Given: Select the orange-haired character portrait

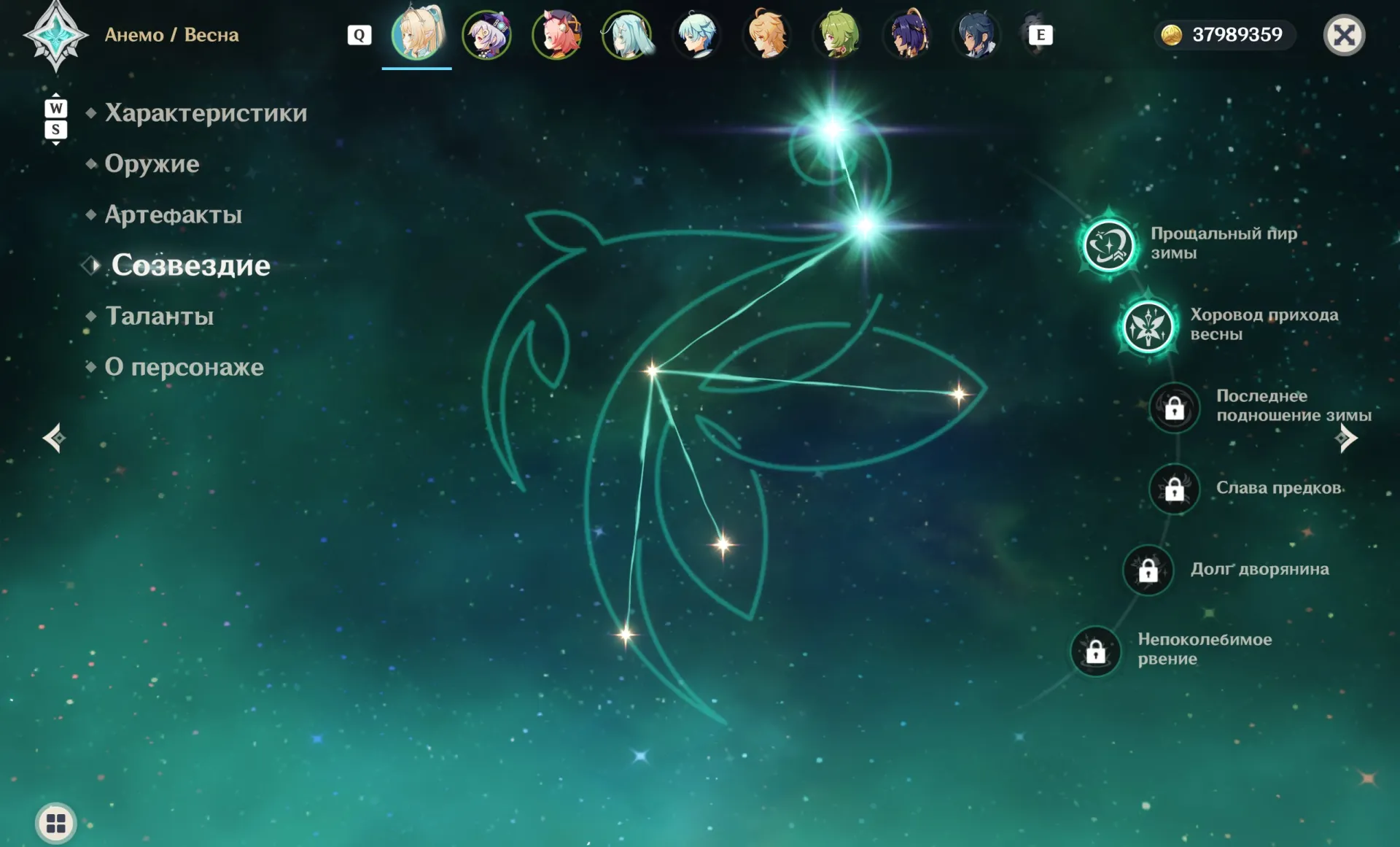Looking at the screenshot, I should (767, 34).
